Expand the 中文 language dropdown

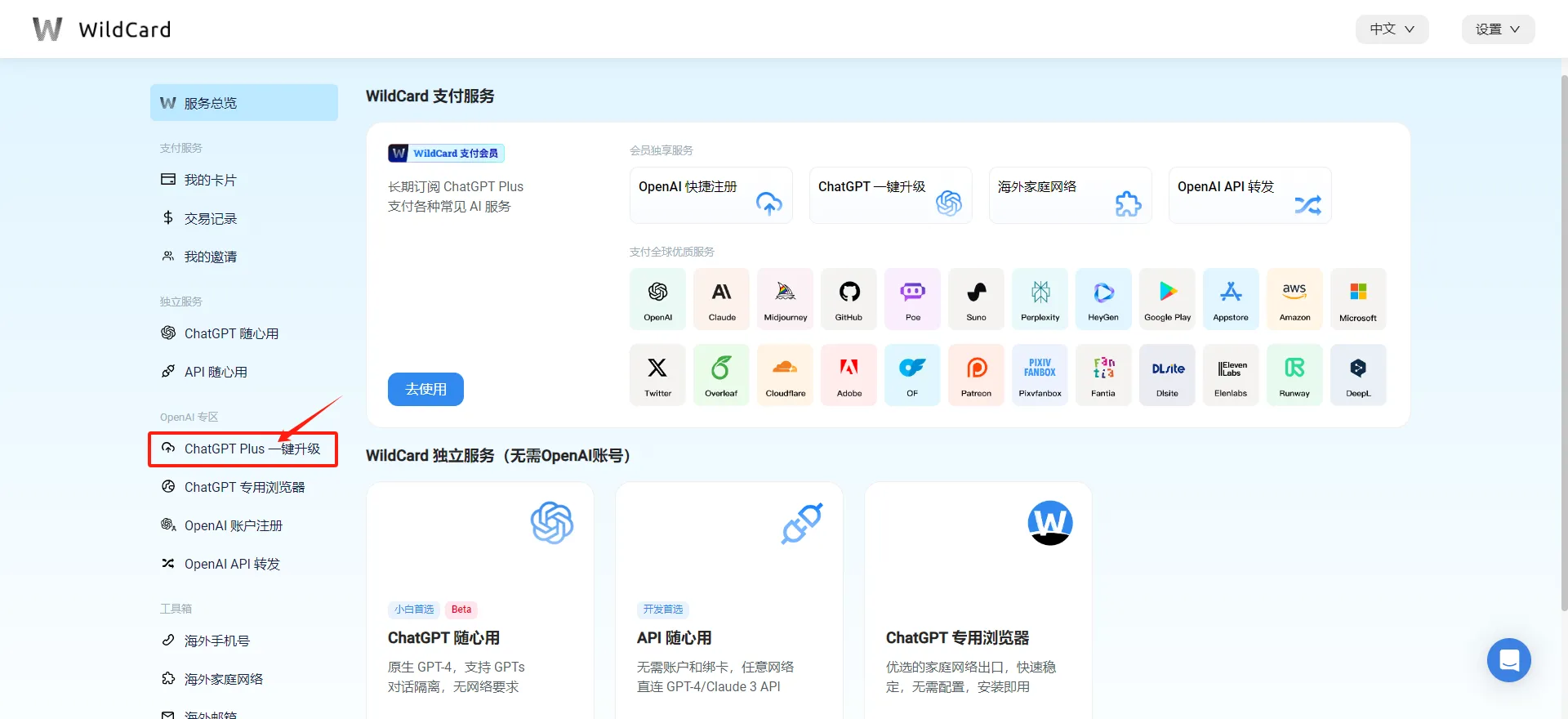tap(1392, 29)
